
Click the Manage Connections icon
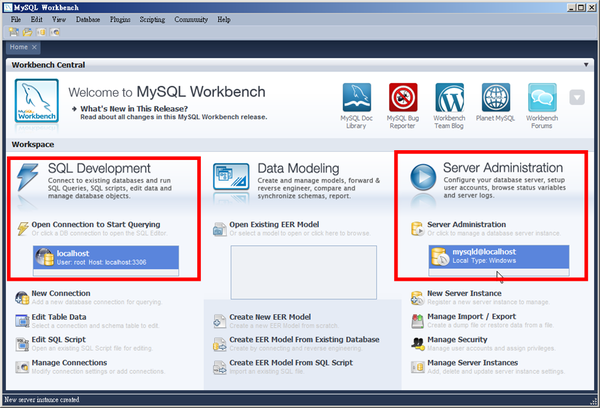(x=22, y=367)
